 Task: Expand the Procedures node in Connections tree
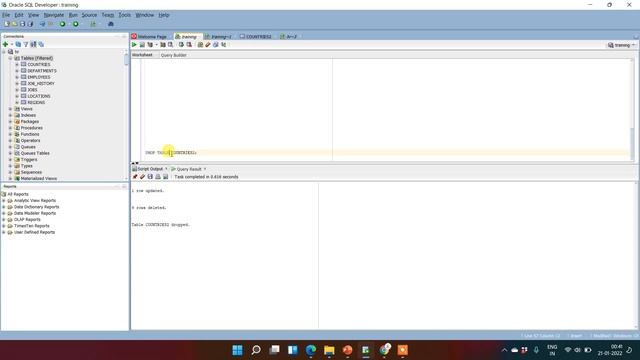[11, 128]
